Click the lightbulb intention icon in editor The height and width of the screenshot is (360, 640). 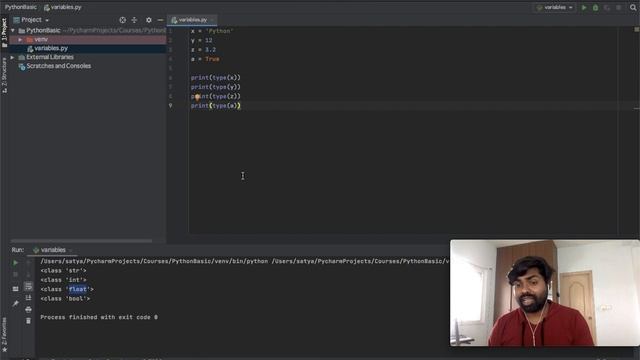tap(197, 97)
